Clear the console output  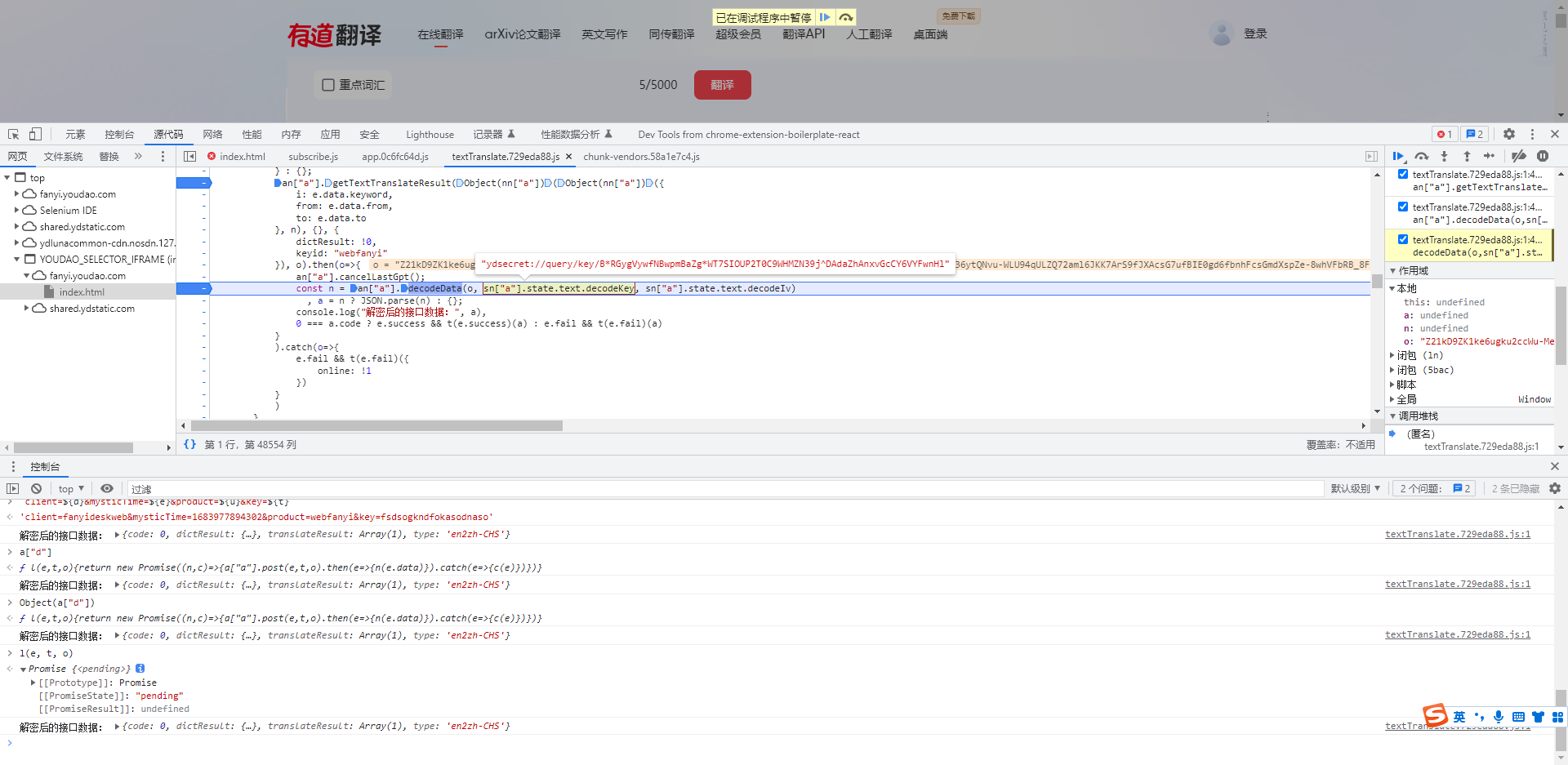coord(36,488)
